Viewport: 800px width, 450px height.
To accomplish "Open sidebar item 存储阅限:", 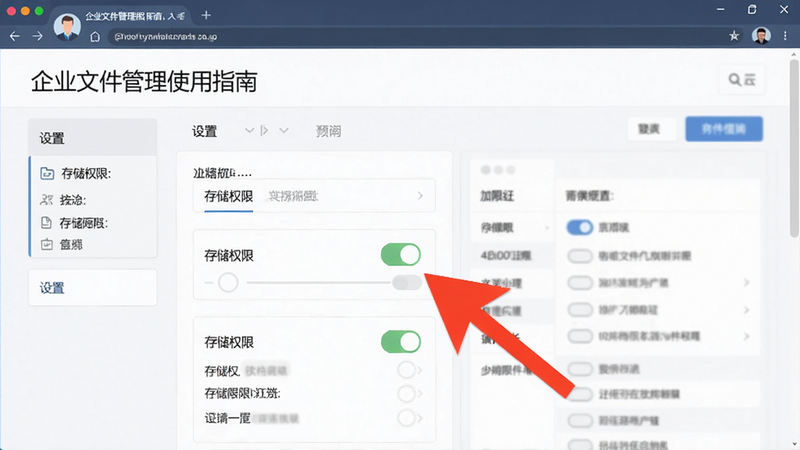I will click(x=84, y=223).
